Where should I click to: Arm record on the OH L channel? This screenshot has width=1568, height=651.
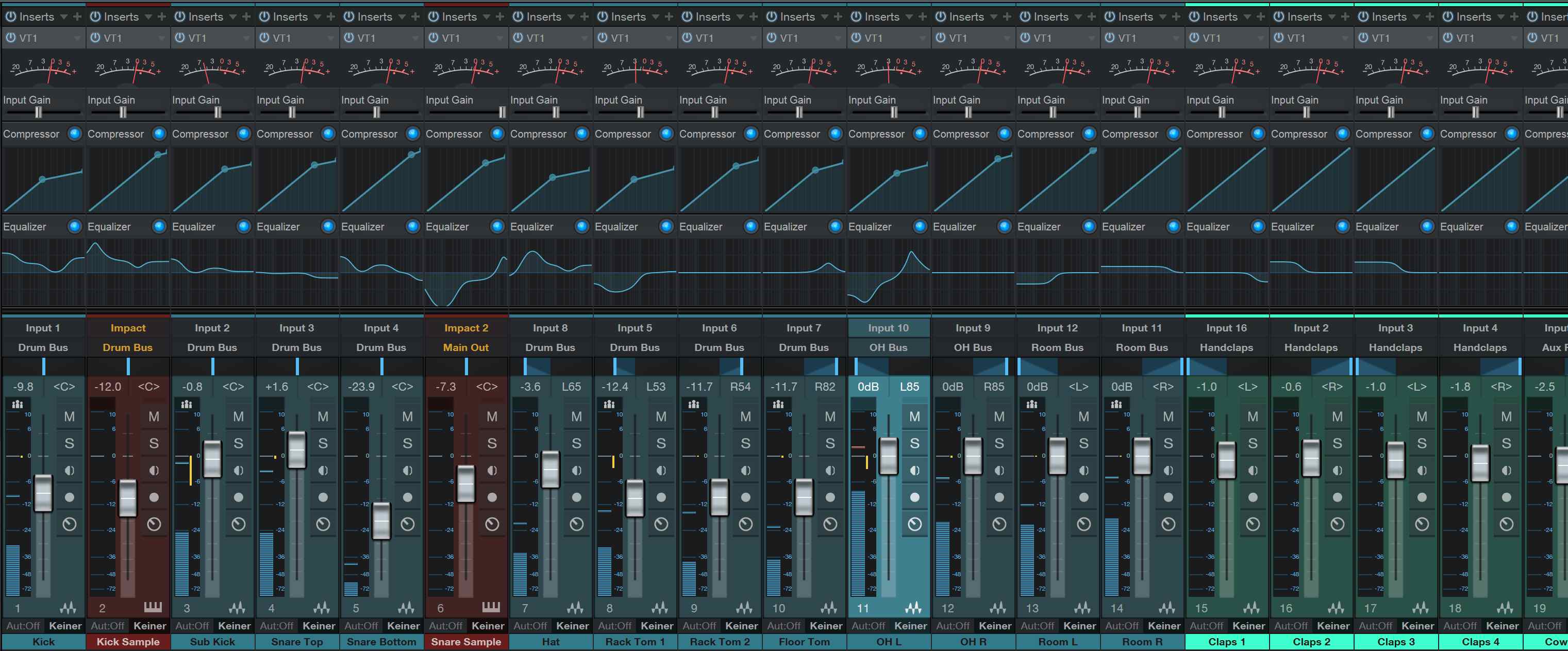pos(915,497)
